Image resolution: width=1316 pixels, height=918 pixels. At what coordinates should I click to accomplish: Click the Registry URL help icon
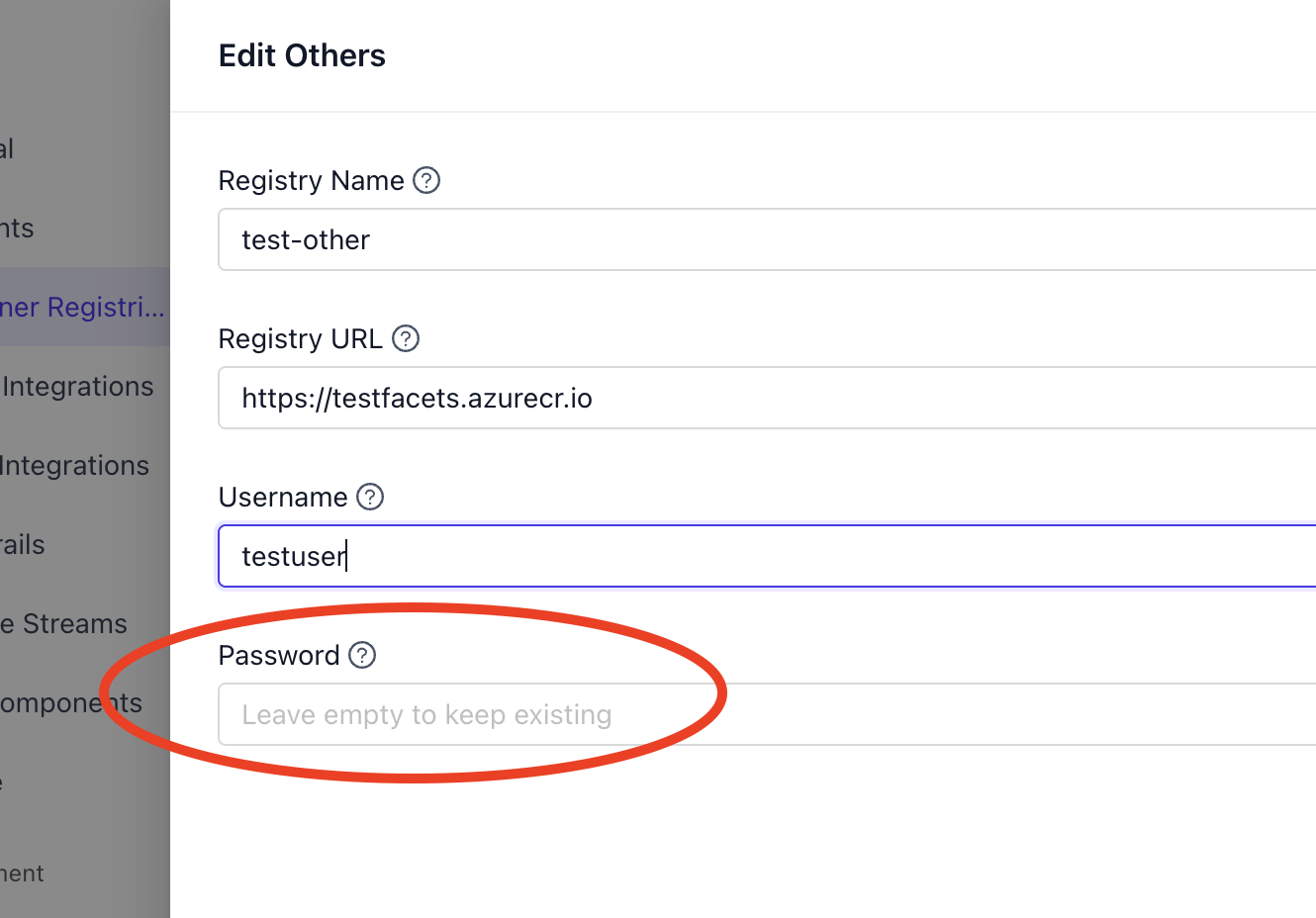pos(406,338)
